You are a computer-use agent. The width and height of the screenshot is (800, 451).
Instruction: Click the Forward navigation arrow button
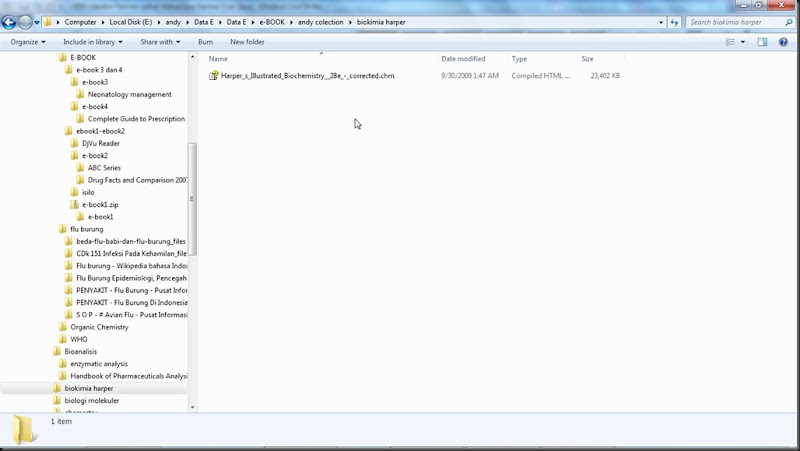pos(24,22)
